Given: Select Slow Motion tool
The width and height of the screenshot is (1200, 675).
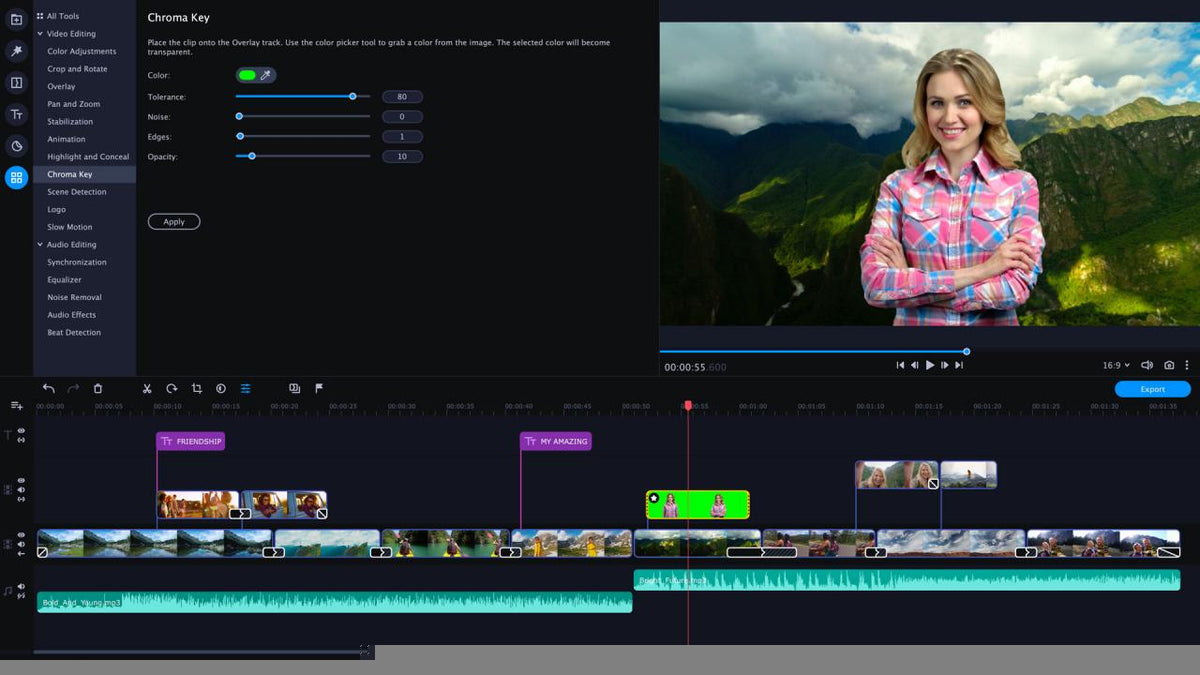Looking at the screenshot, I should [70, 227].
